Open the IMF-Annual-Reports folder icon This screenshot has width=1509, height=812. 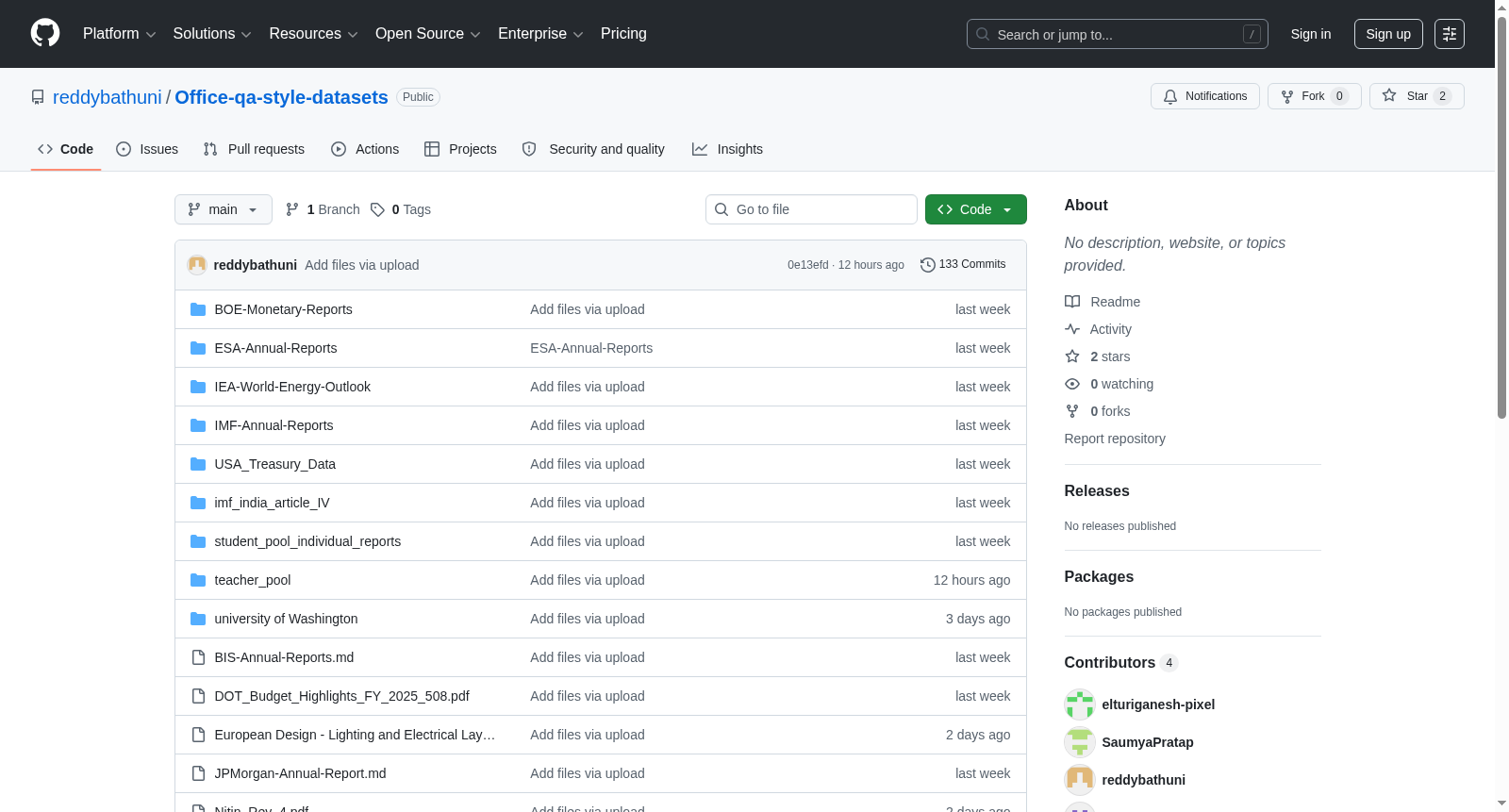pos(198,425)
